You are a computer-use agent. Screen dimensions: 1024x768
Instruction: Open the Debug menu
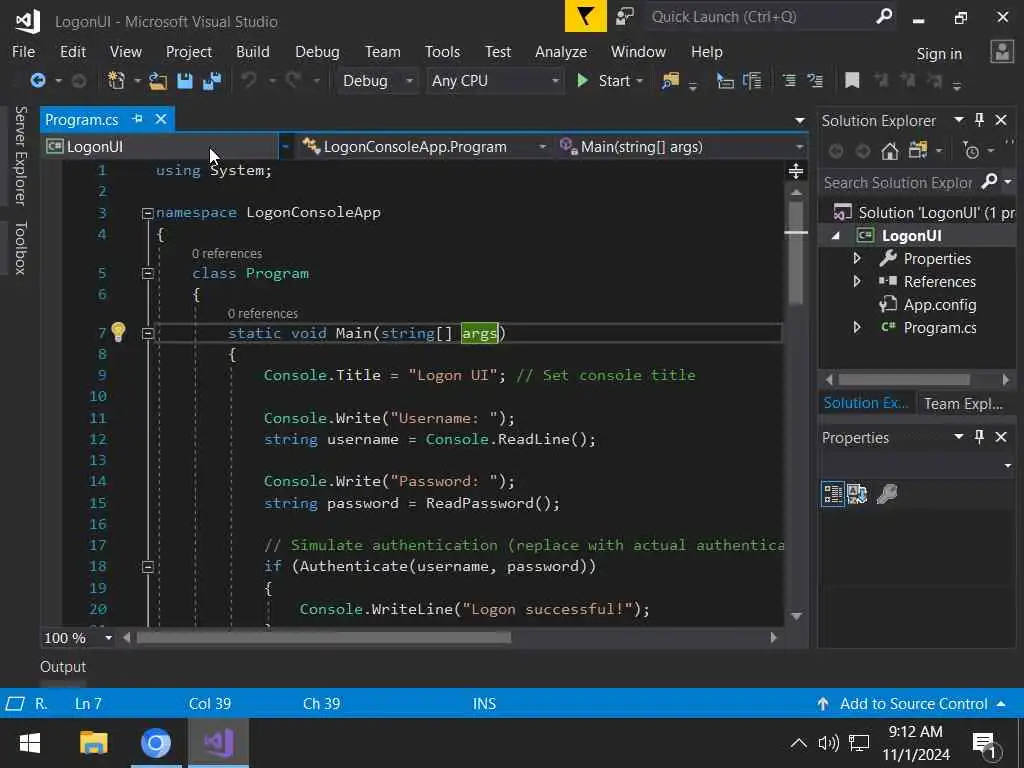click(x=317, y=52)
